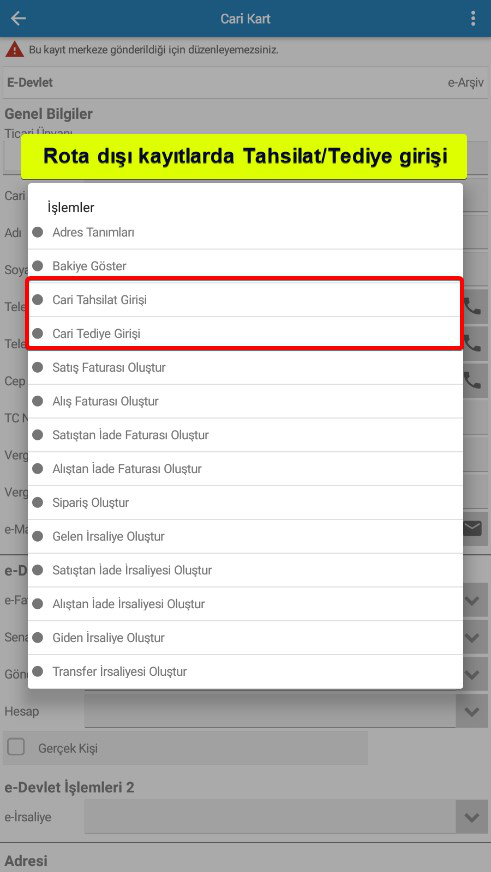
Task: Select the bullet beside Bakiye Göster
Action: (38, 266)
